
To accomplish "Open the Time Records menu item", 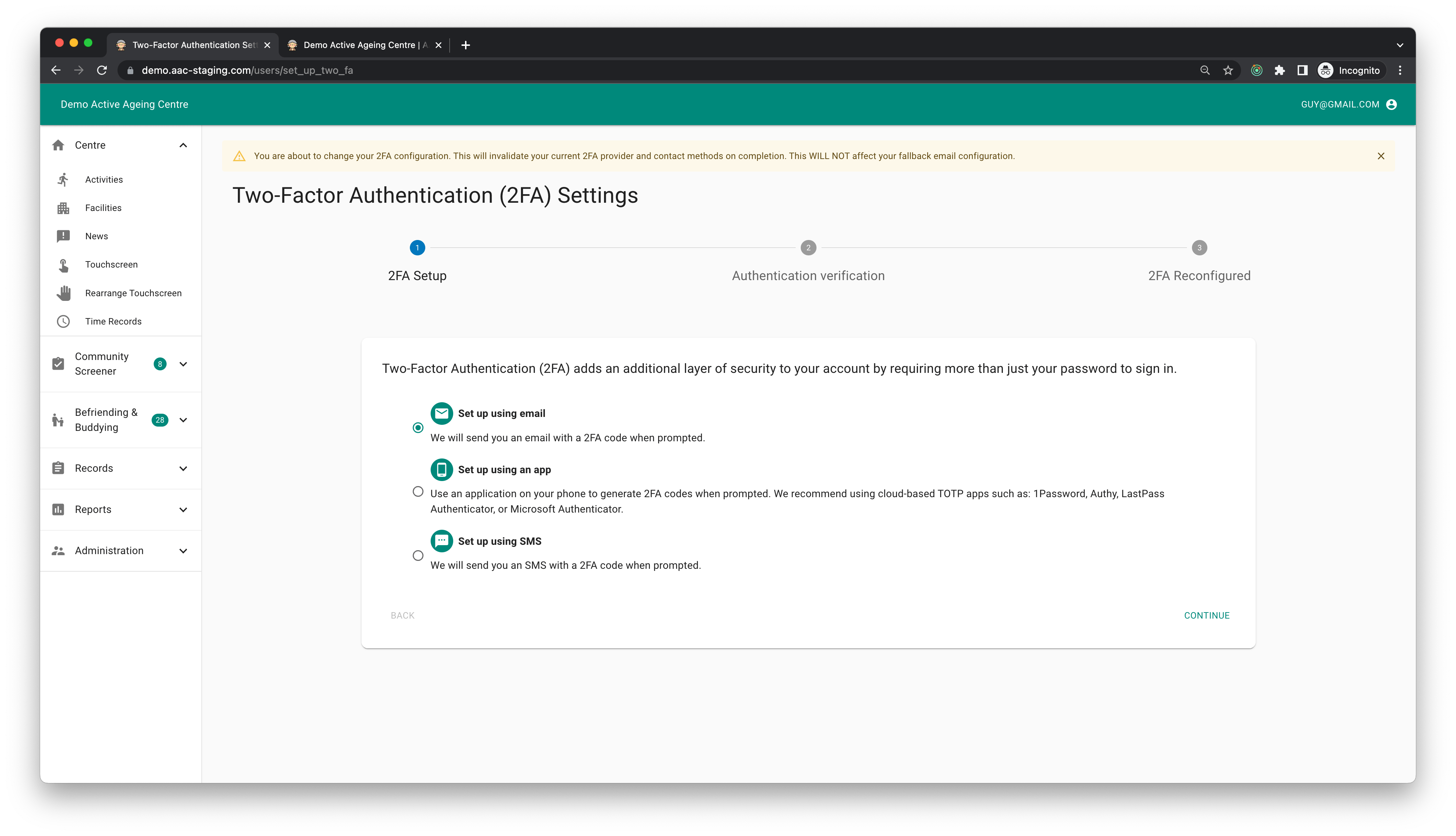I will point(121,322).
